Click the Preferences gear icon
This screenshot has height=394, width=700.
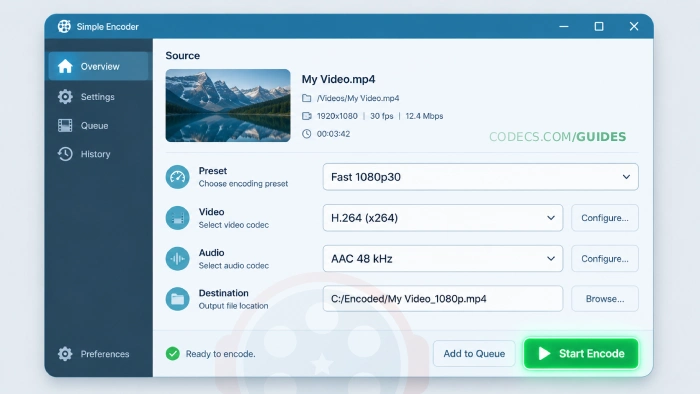point(65,354)
